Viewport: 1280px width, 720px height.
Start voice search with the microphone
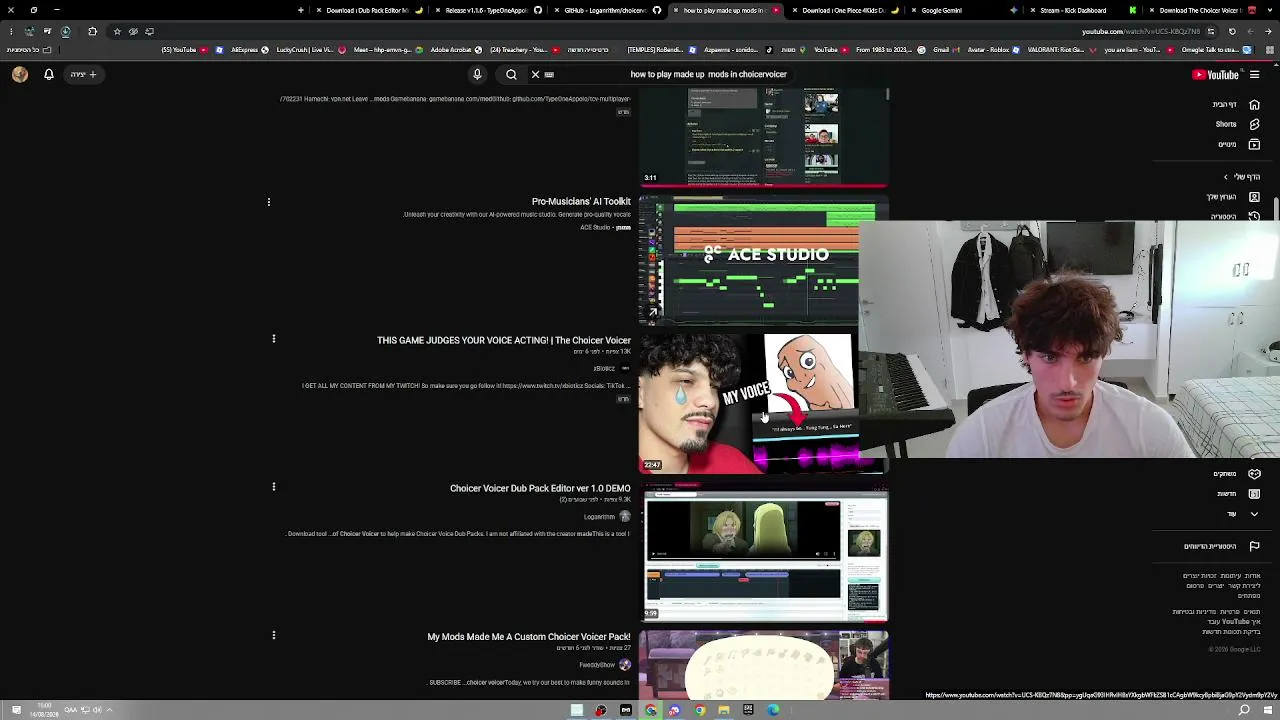(477, 74)
